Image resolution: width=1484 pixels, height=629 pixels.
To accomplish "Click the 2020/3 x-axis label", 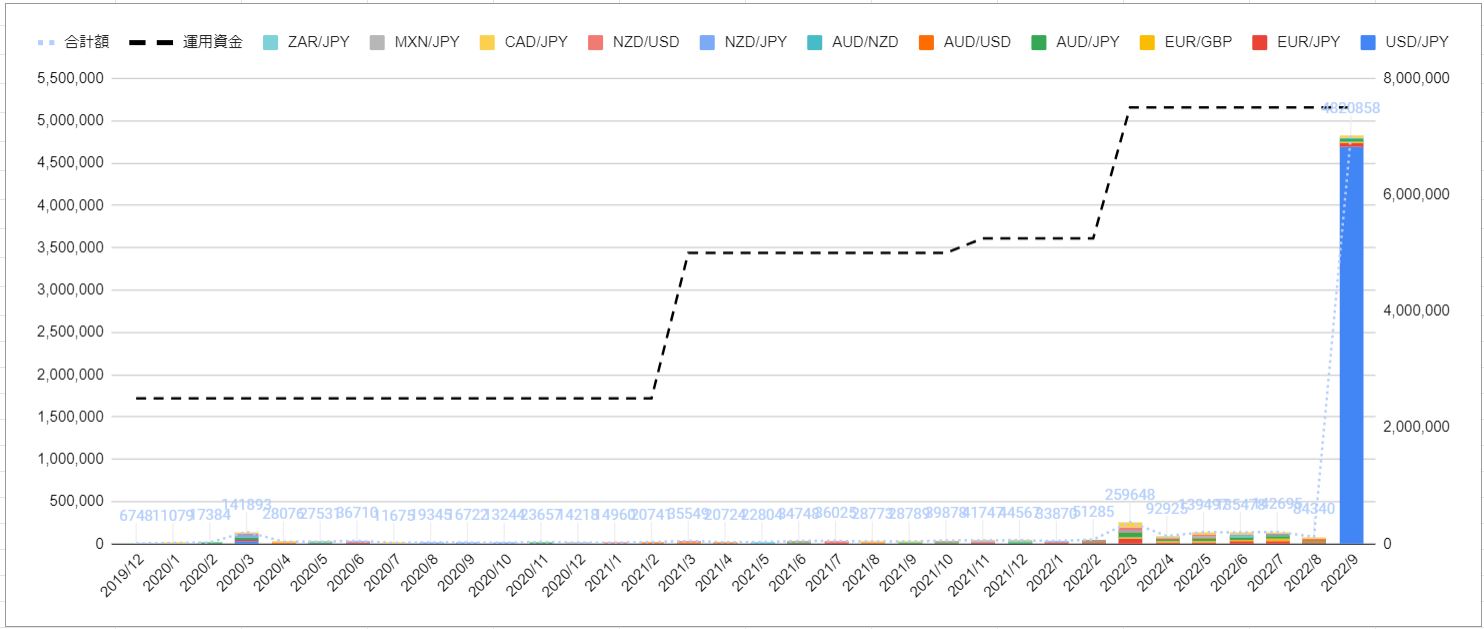I will click(x=235, y=574).
